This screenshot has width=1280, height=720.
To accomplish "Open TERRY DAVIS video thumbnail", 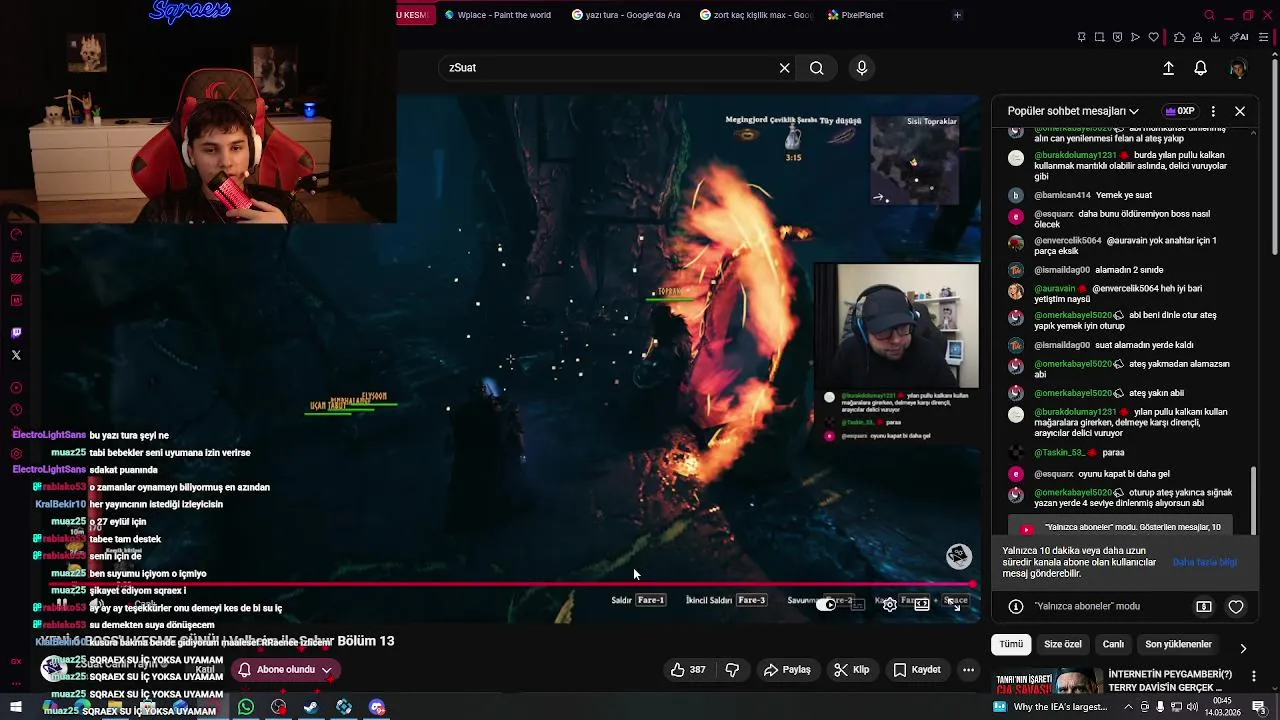I will [1047, 682].
